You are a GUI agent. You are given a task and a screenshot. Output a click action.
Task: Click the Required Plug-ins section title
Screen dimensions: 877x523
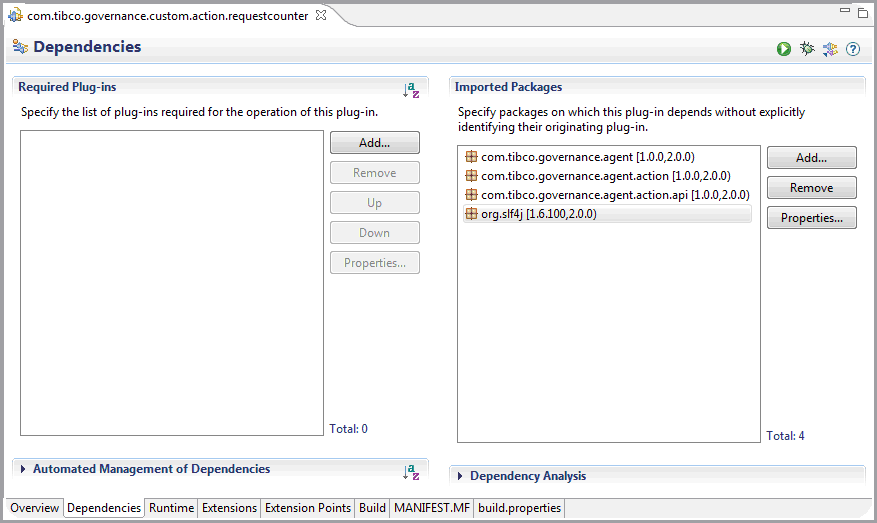67,87
